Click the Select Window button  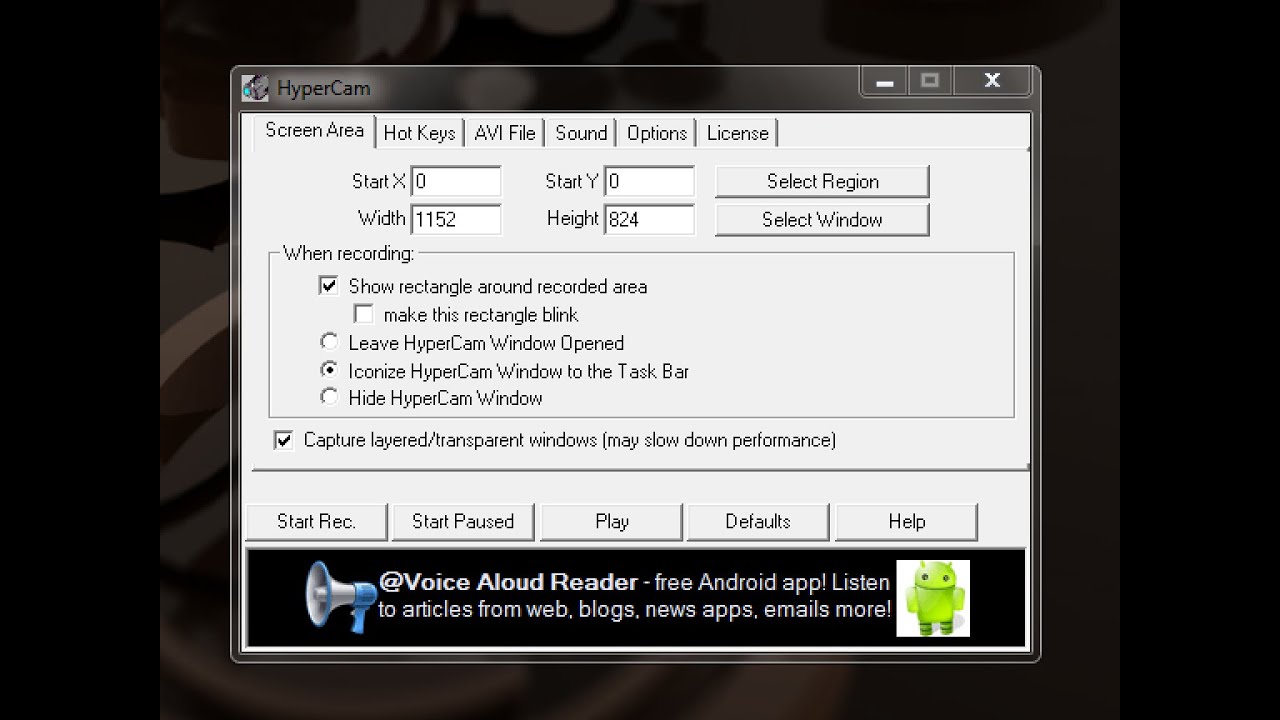tap(822, 219)
